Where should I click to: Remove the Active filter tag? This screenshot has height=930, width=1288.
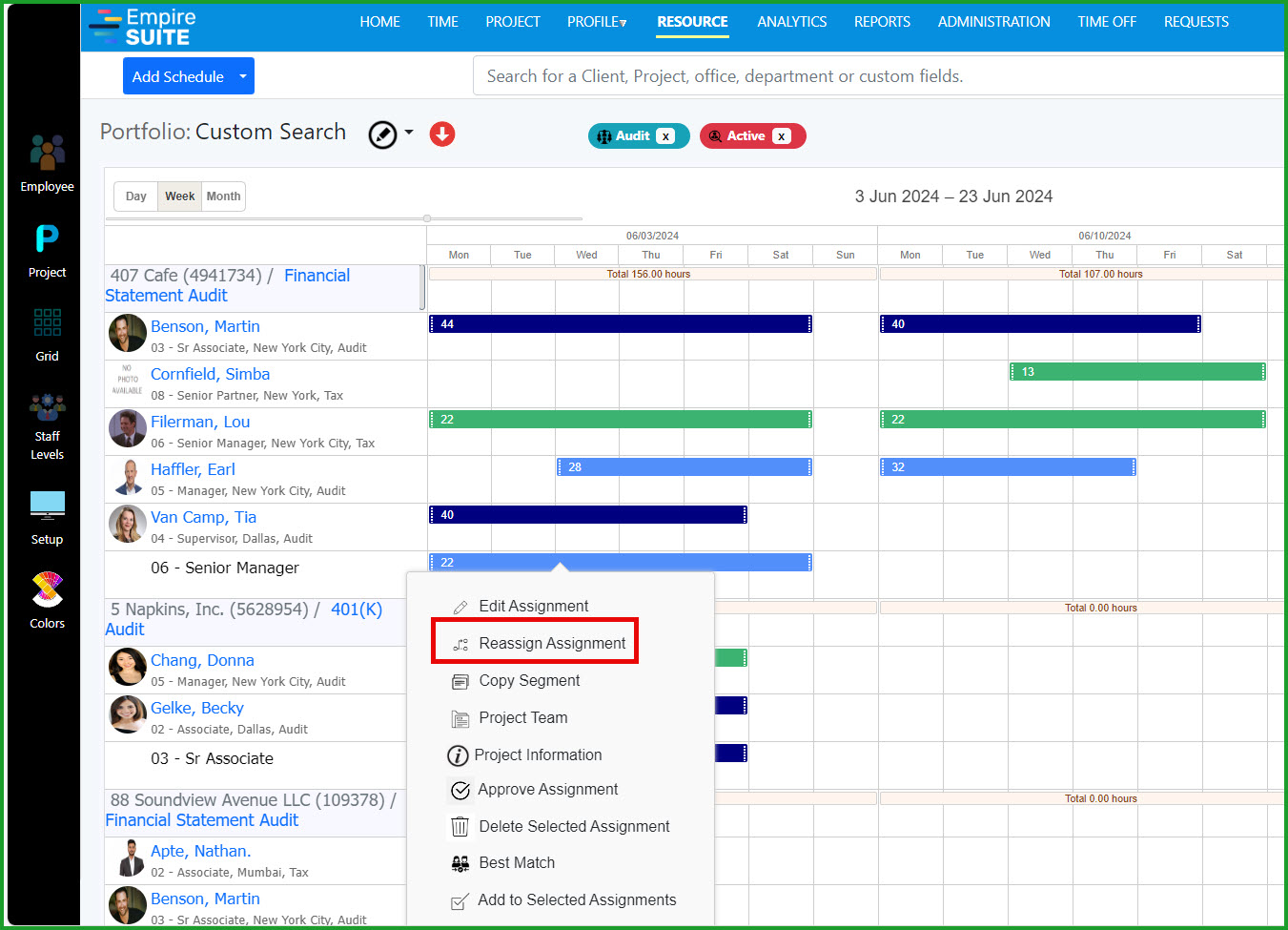click(782, 136)
